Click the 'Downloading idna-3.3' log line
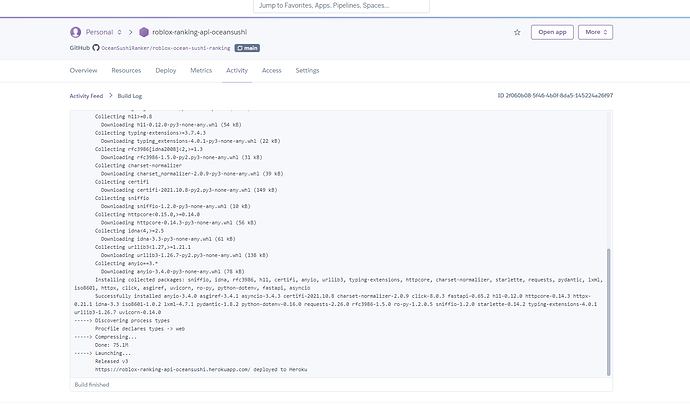 point(168,239)
